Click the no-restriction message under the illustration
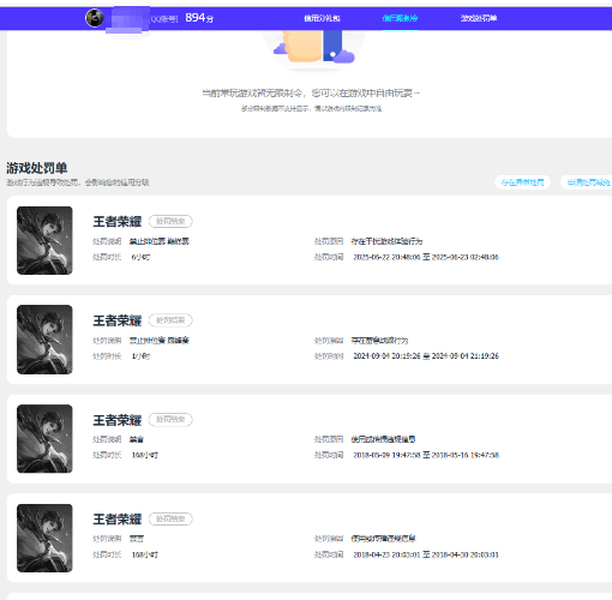 coord(311,93)
